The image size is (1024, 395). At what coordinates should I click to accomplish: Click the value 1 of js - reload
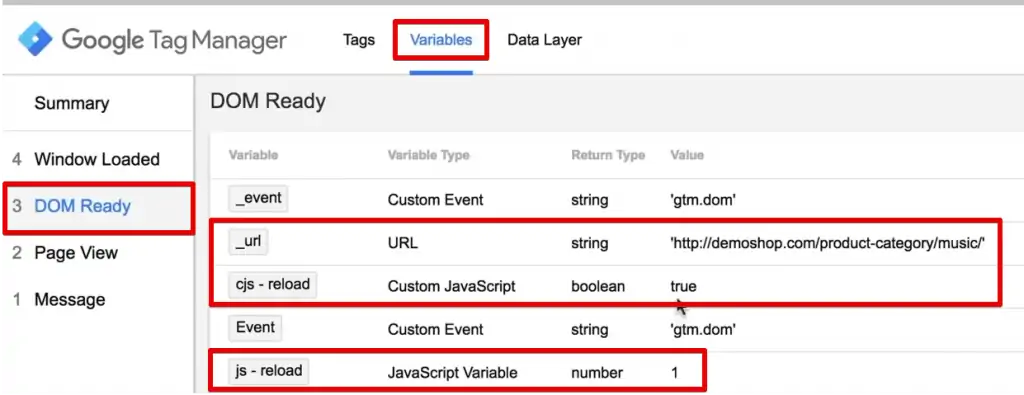(675, 373)
